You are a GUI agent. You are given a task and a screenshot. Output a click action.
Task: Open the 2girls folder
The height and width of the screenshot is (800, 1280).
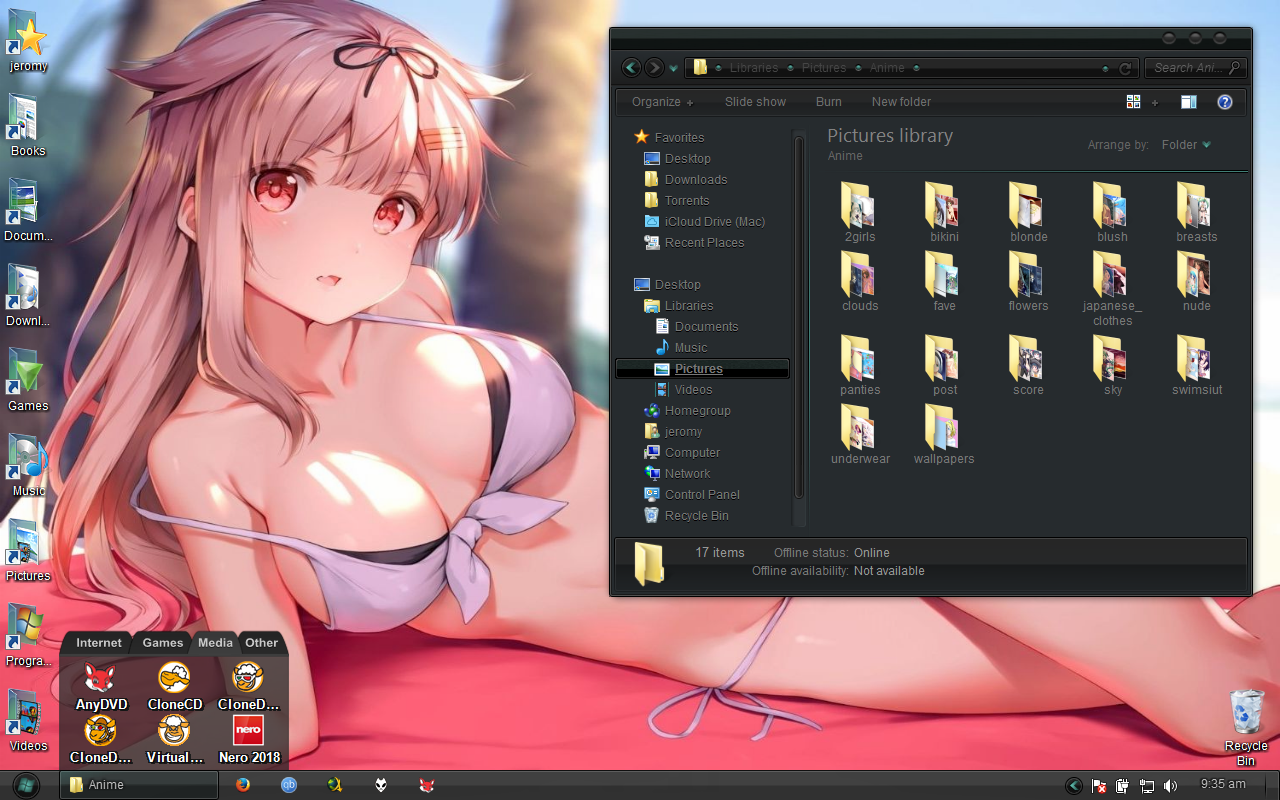tap(860, 213)
